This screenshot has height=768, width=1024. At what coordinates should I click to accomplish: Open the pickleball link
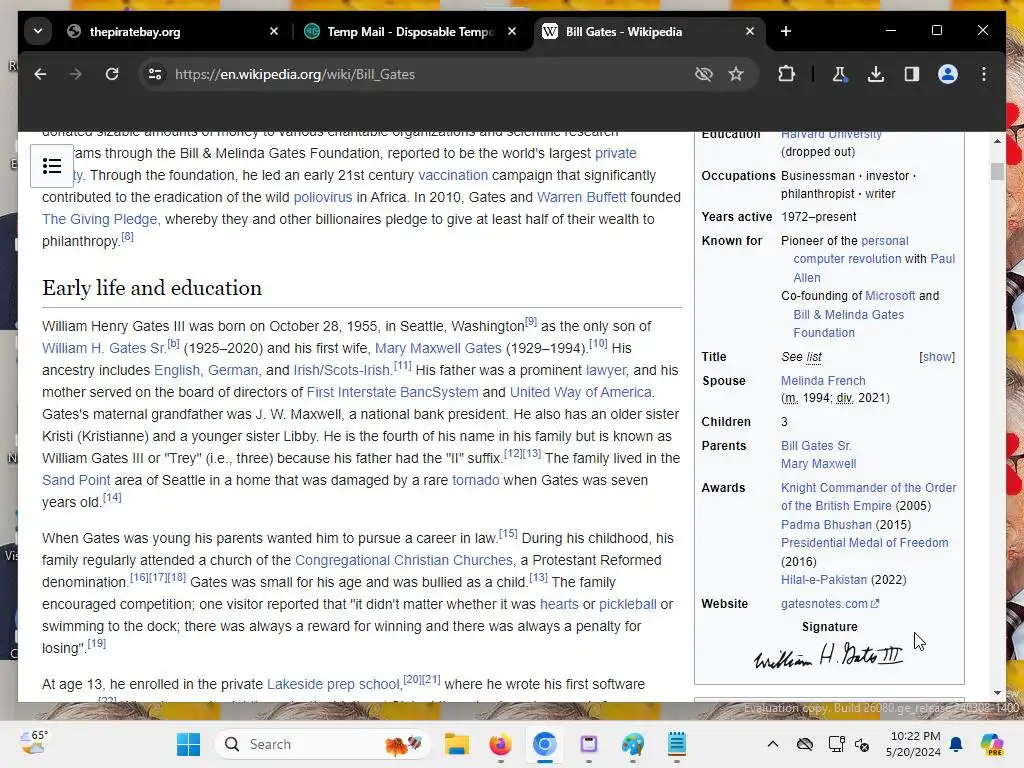(628, 604)
